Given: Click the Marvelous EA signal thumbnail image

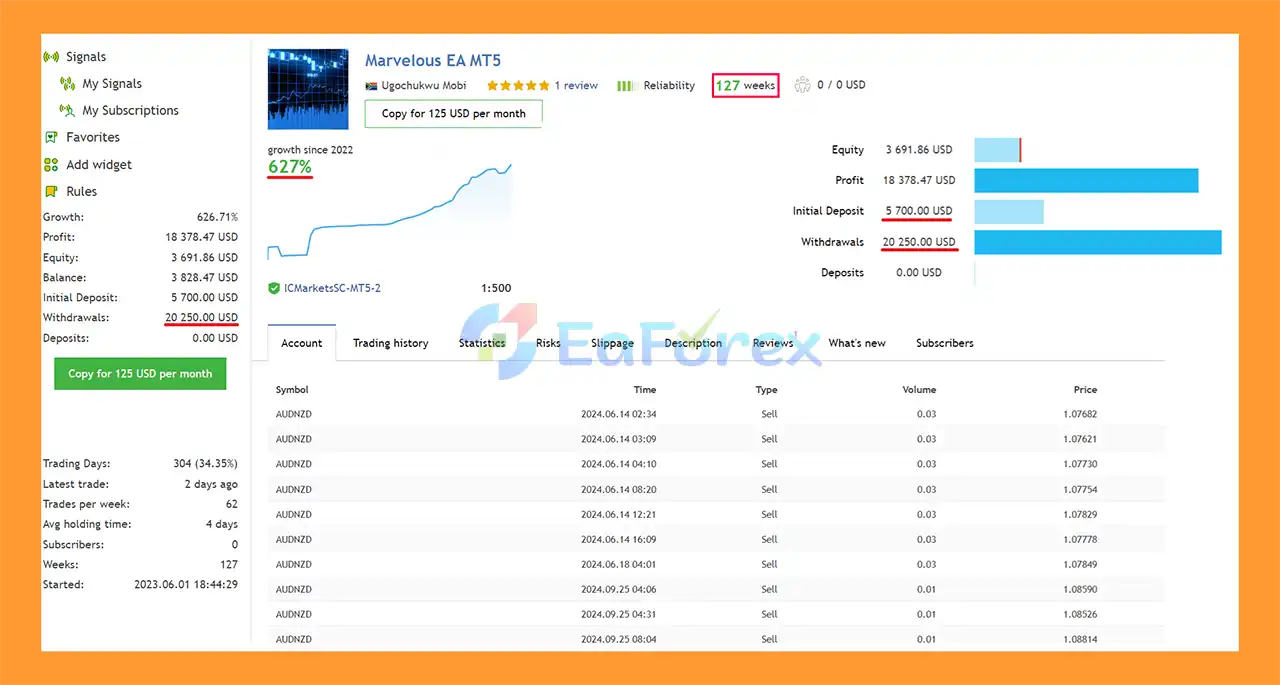Looking at the screenshot, I should pos(308,89).
